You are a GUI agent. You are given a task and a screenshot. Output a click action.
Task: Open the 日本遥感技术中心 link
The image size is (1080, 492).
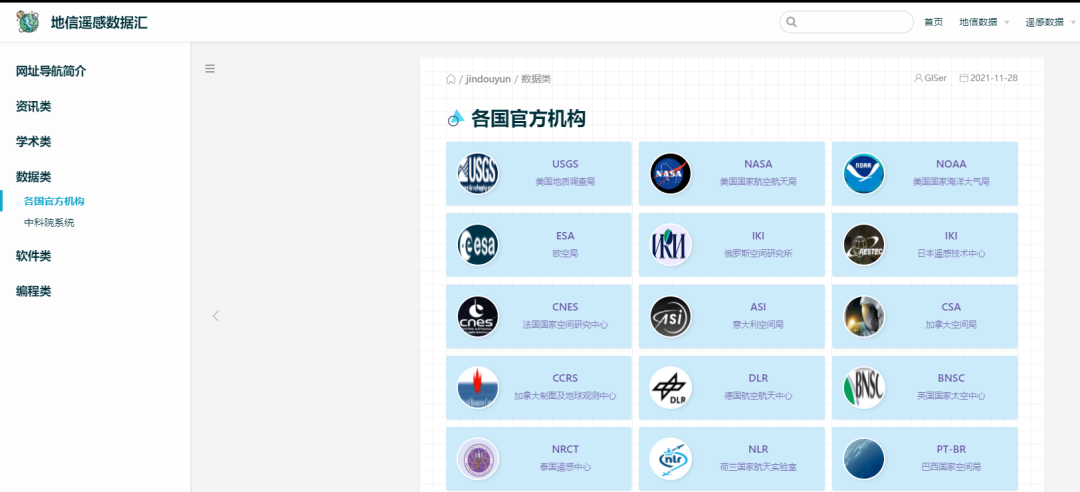coord(924,245)
